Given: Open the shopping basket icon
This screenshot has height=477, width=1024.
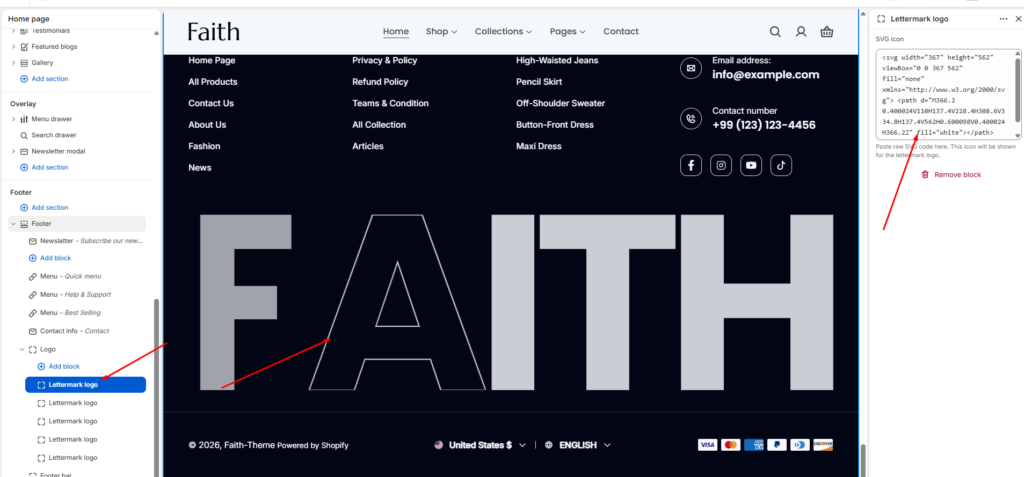Looking at the screenshot, I should click(x=827, y=31).
